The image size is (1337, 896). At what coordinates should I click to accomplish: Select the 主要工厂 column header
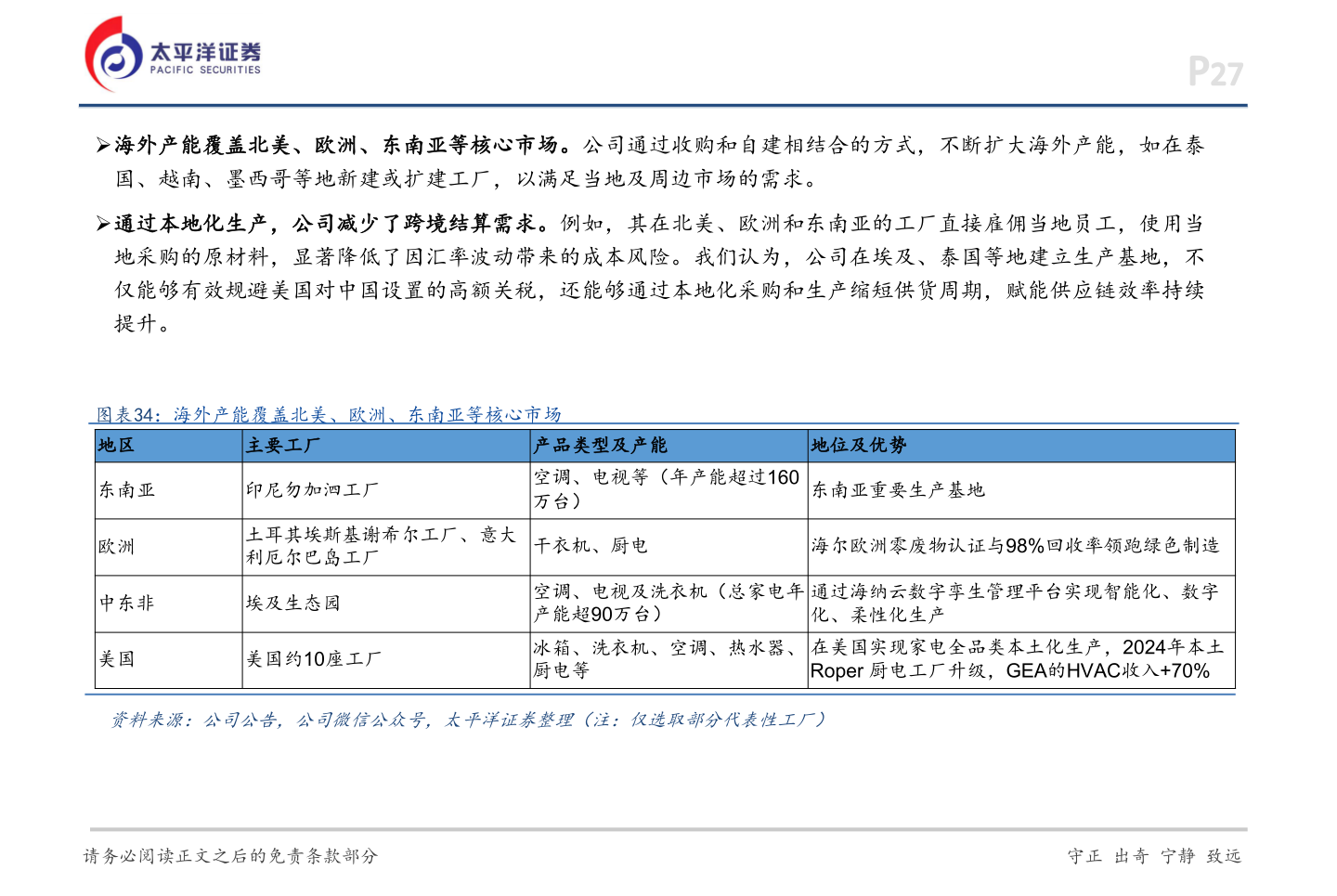click(283, 446)
